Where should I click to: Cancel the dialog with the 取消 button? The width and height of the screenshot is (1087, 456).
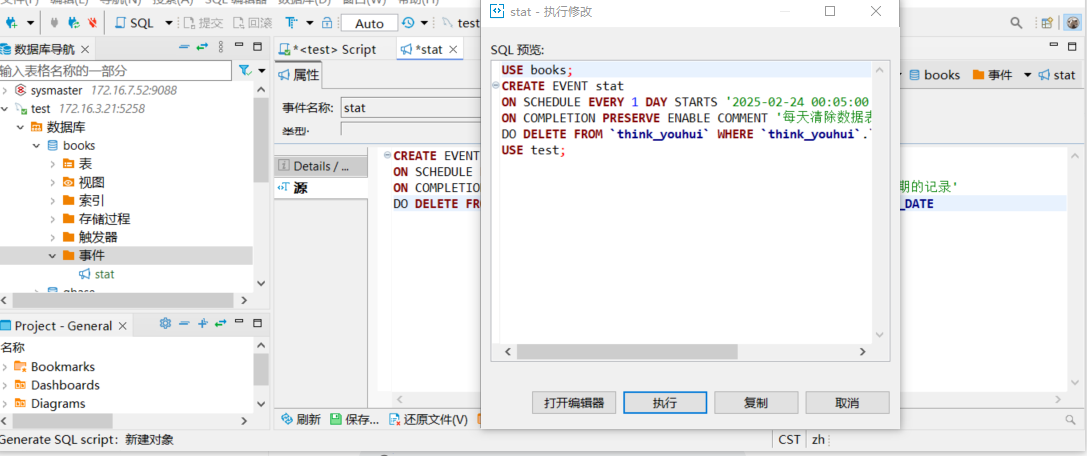[846, 403]
